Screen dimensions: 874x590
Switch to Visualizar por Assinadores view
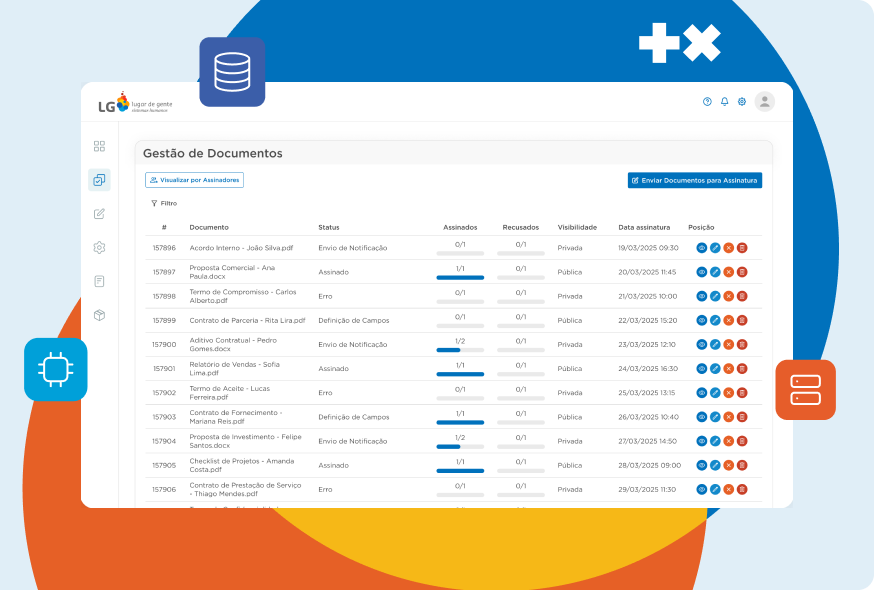[194, 180]
